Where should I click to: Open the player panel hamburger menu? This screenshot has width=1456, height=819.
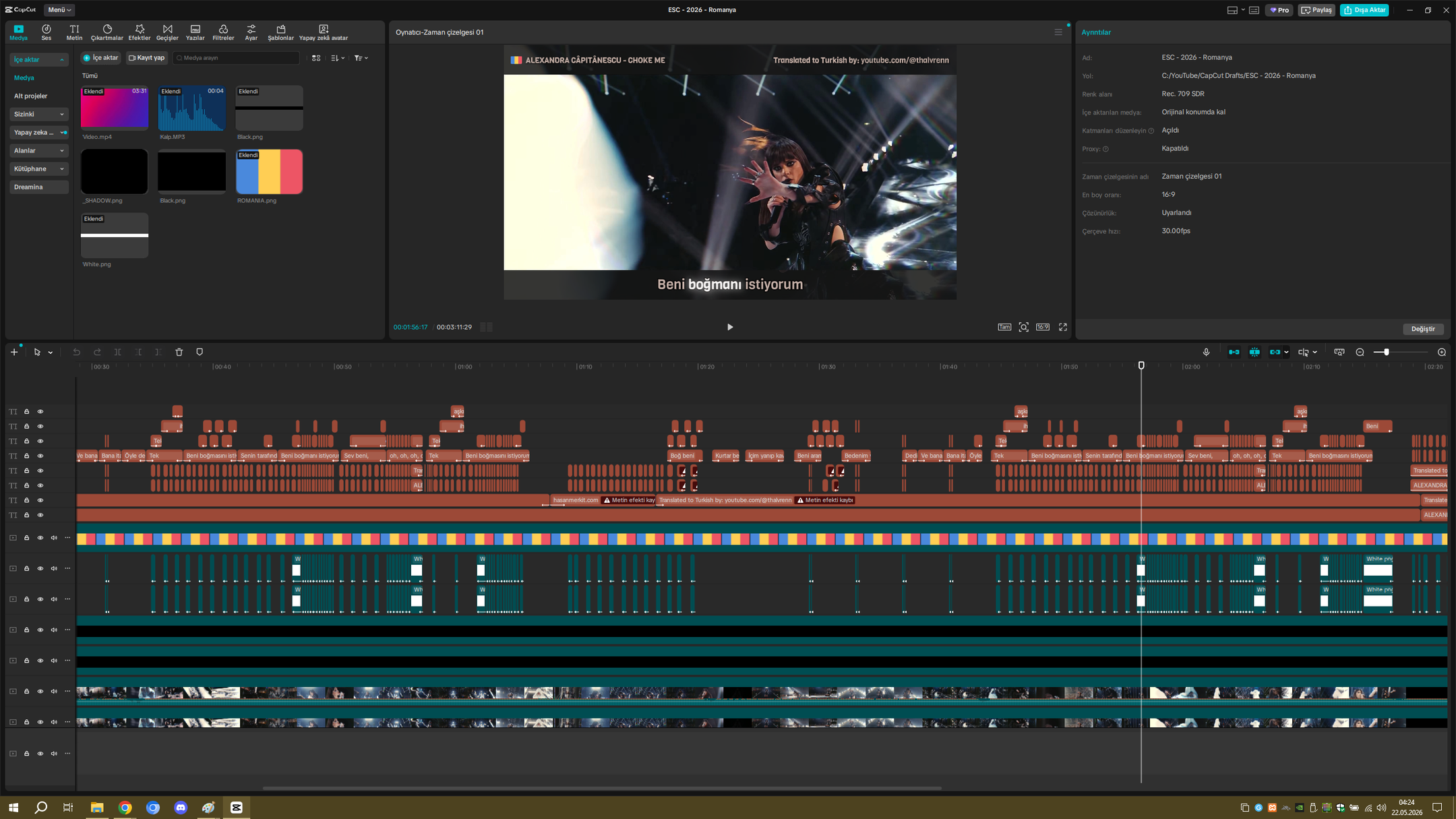[x=1058, y=32]
